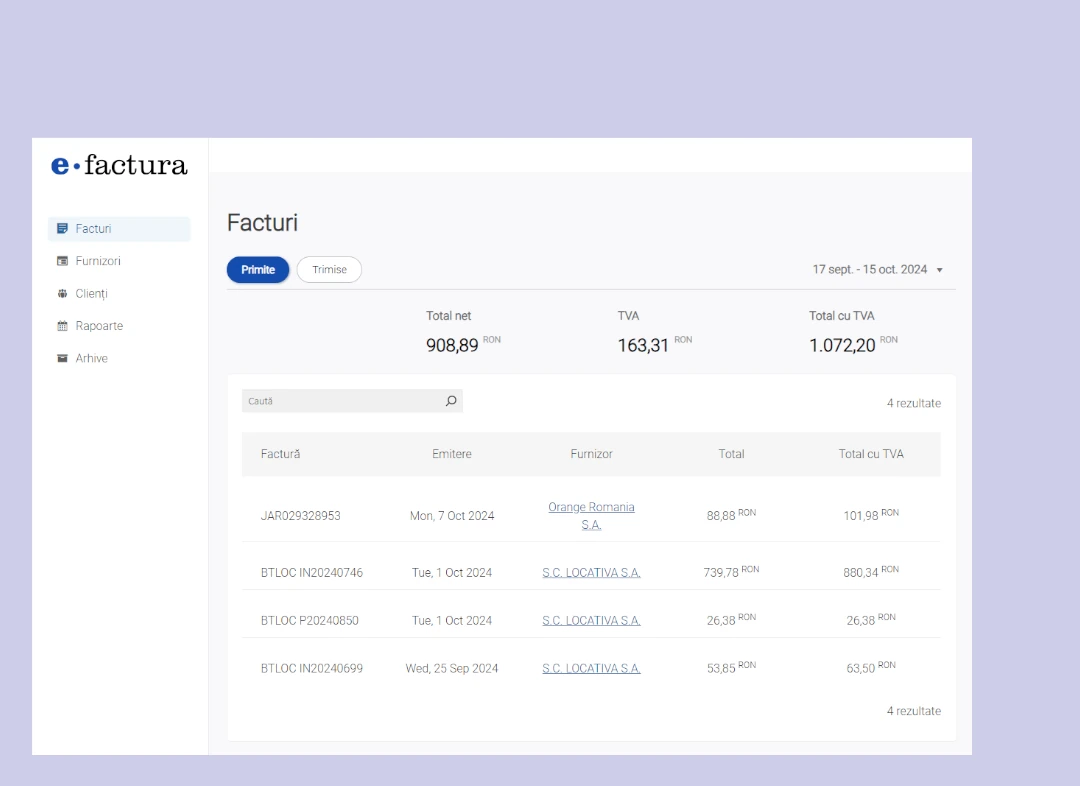The height and width of the screenshot is (786, 1080).
Task: Click the 53,85 RON total value
Action: tap(731, 667)
